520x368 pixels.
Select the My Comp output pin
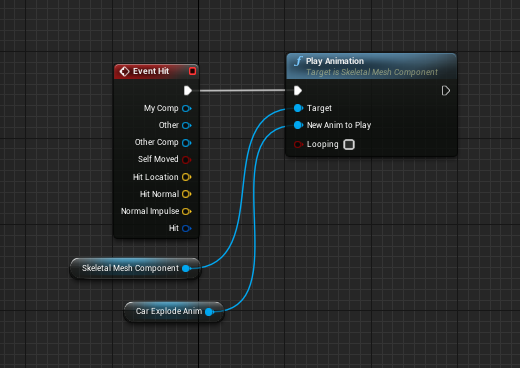click(187, 108)
